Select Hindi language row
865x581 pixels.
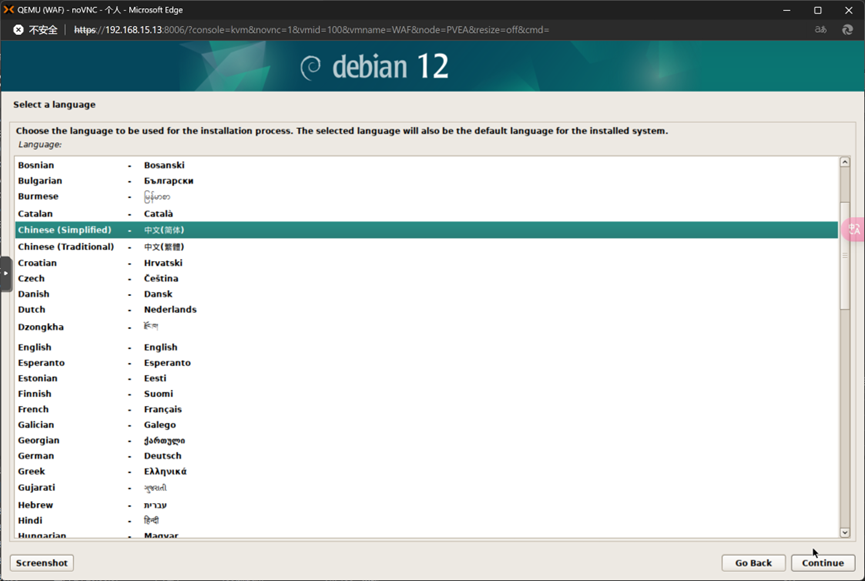click(x=426, y=520)
